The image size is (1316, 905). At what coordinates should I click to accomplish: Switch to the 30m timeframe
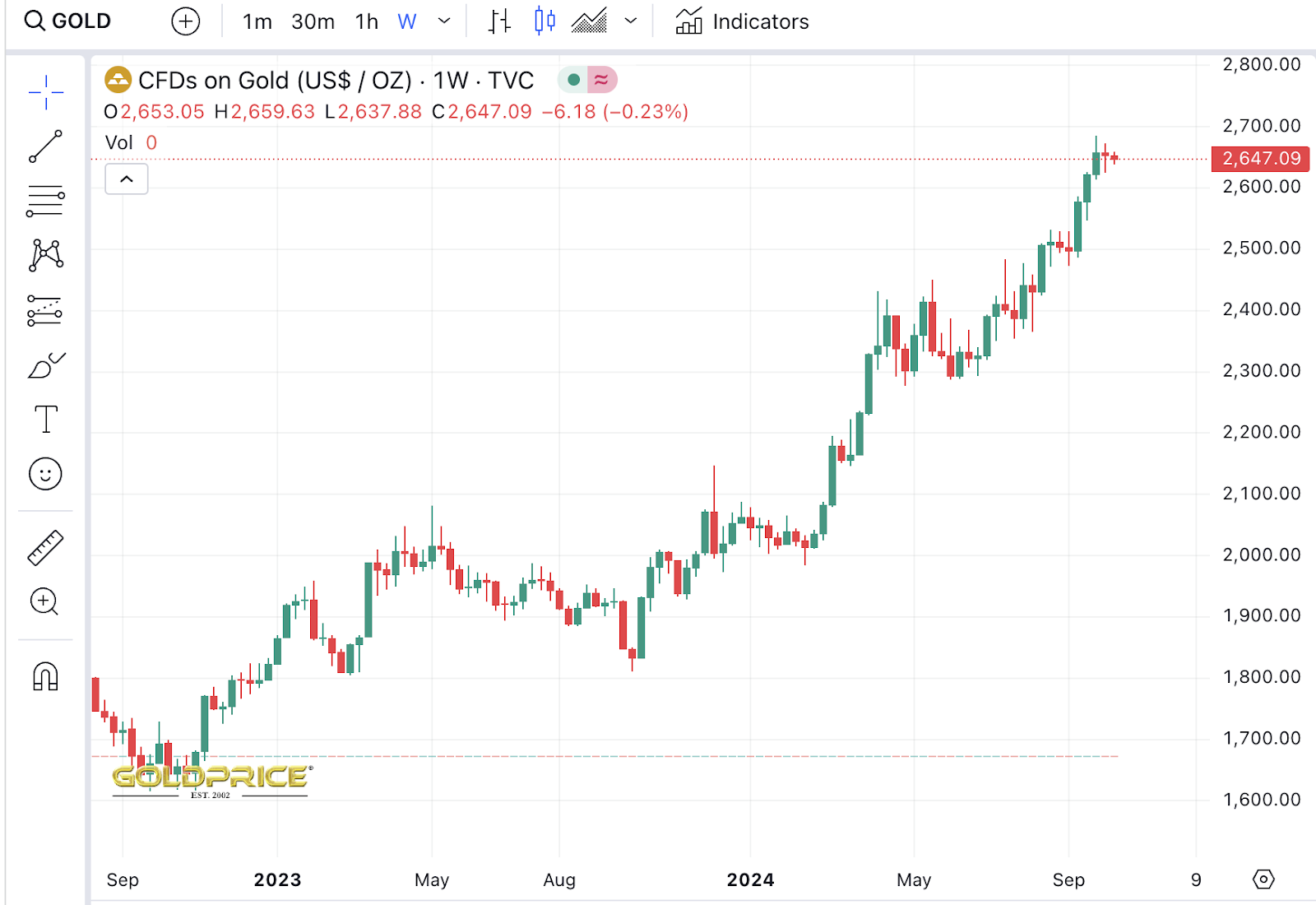pos(313,21)
